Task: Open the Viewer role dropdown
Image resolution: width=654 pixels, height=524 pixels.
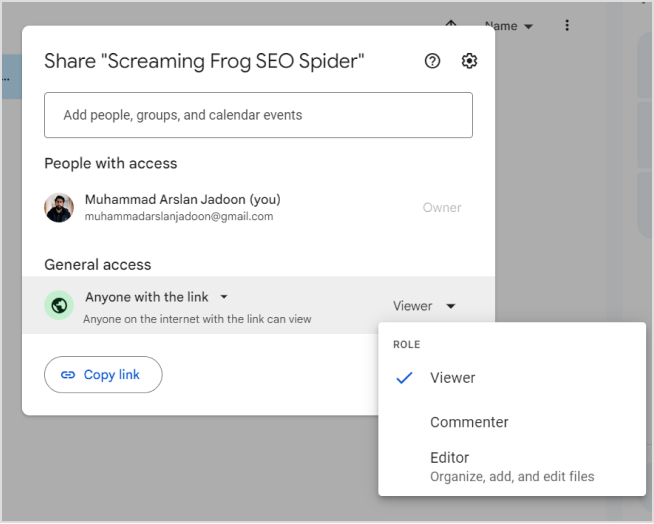Action: click(424, 306)
